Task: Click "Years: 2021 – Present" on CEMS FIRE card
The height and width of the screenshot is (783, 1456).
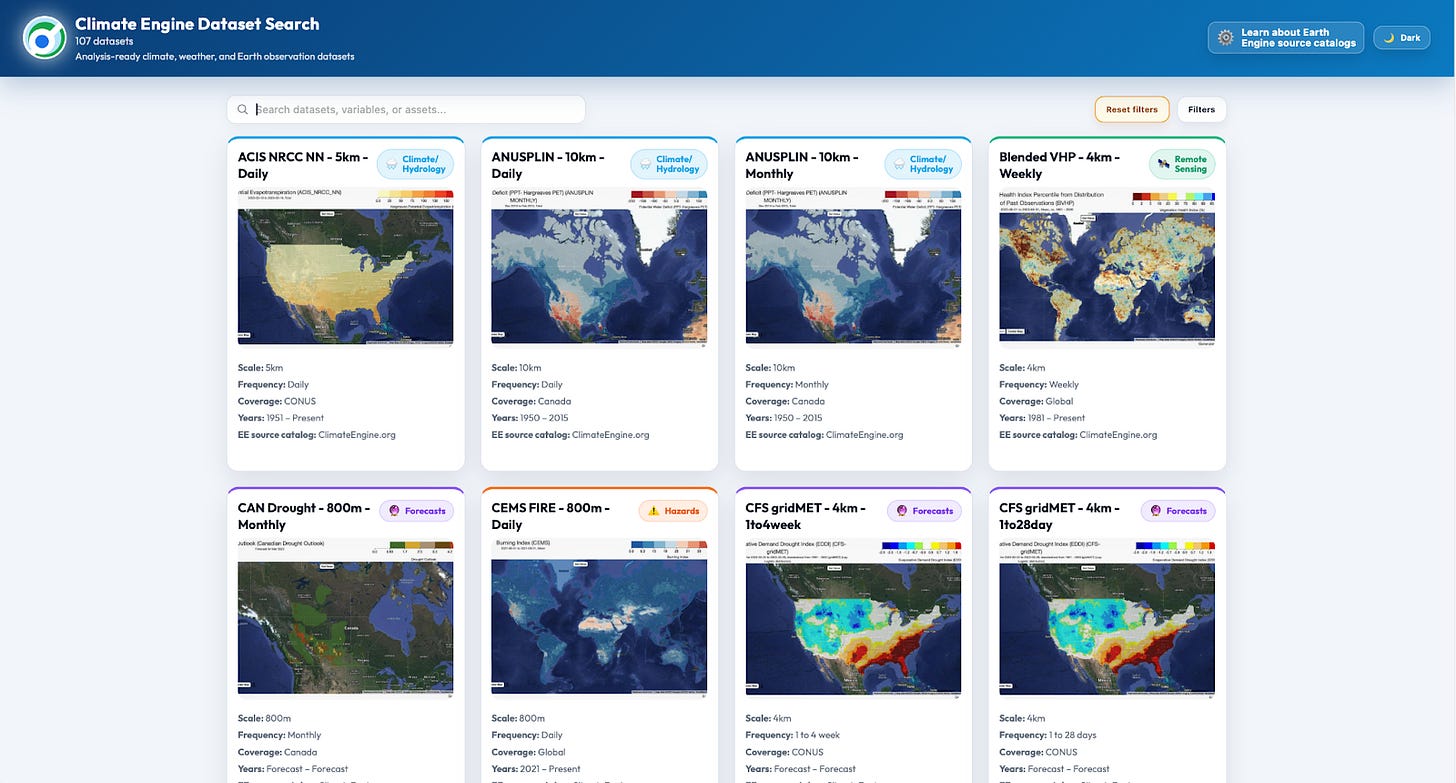Action: [536, 769]
